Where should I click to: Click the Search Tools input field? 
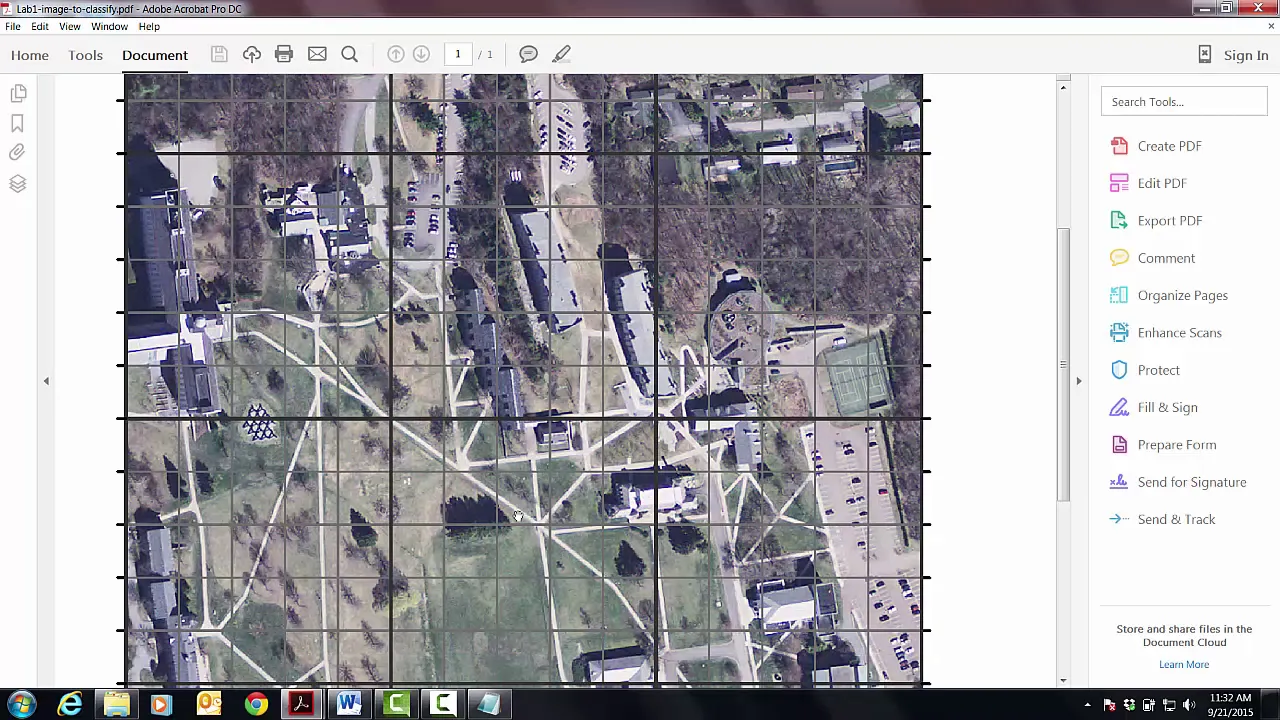tap(1184, 102)
